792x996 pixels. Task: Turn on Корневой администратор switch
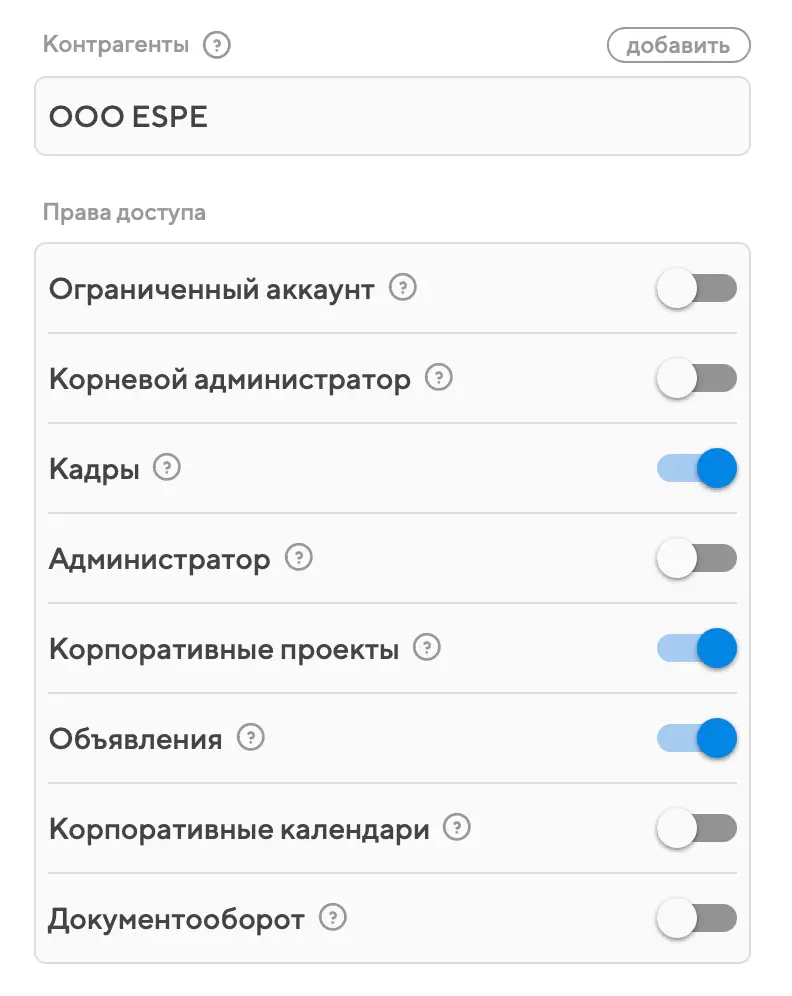click(x=696, y=379)
